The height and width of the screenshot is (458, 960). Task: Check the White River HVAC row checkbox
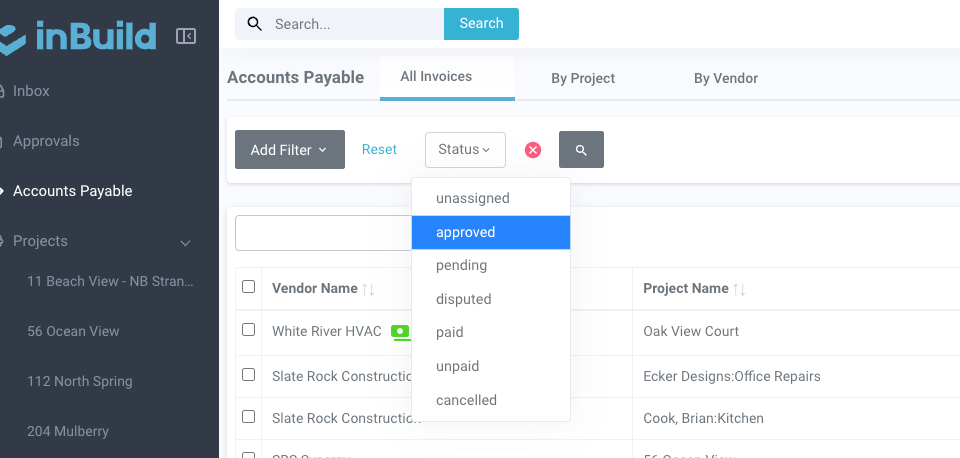249,330
